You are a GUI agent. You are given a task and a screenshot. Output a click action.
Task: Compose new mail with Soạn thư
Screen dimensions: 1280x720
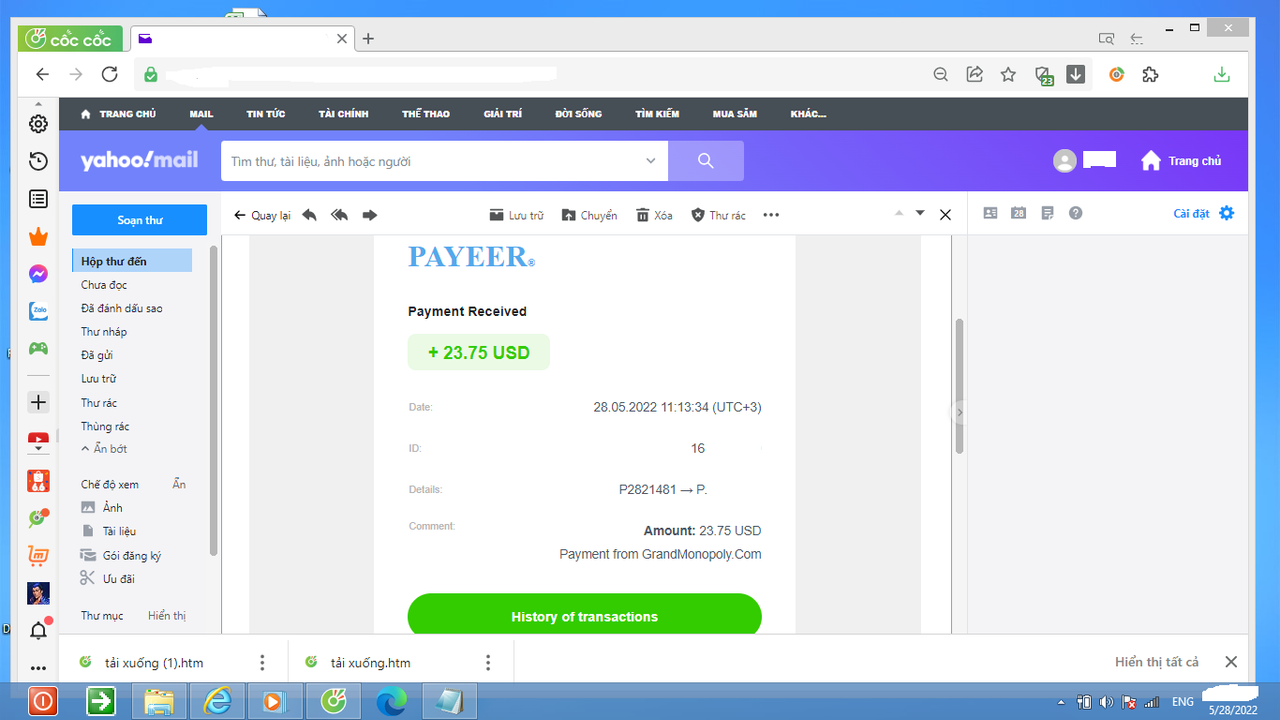140,220
